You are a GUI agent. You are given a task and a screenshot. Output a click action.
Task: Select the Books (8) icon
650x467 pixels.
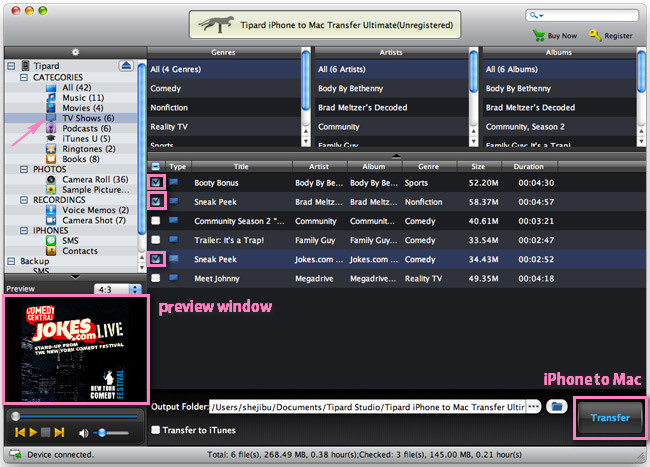tap(51, 159)
